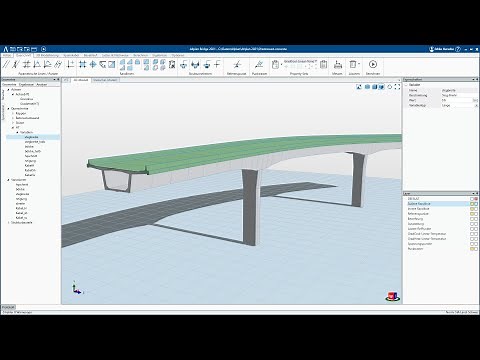
Task: Toggle left checkbox of Äußere Randlinie layer
Action: 472,204
